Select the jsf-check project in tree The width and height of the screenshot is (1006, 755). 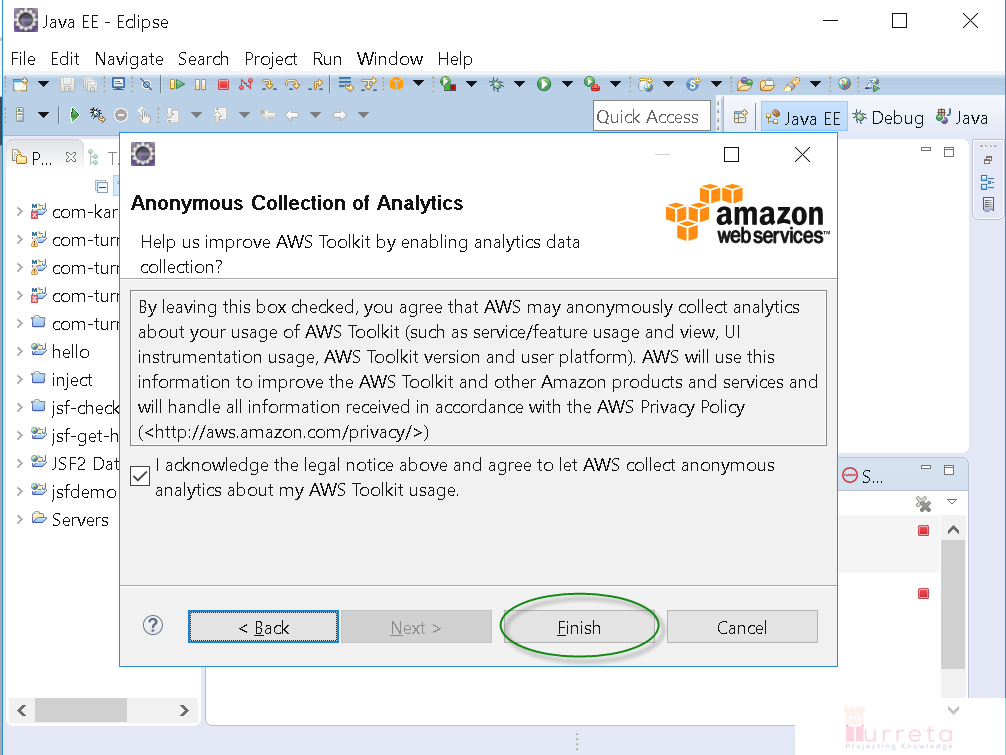(x=76, y=407)
